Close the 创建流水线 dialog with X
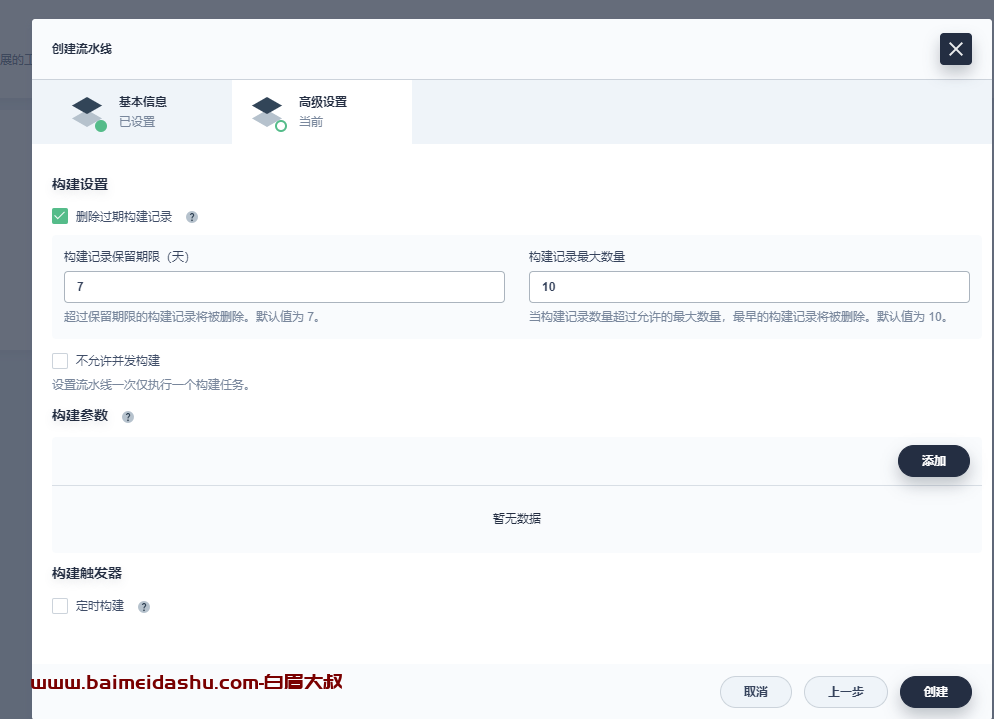994x719 pixels. 955,49
